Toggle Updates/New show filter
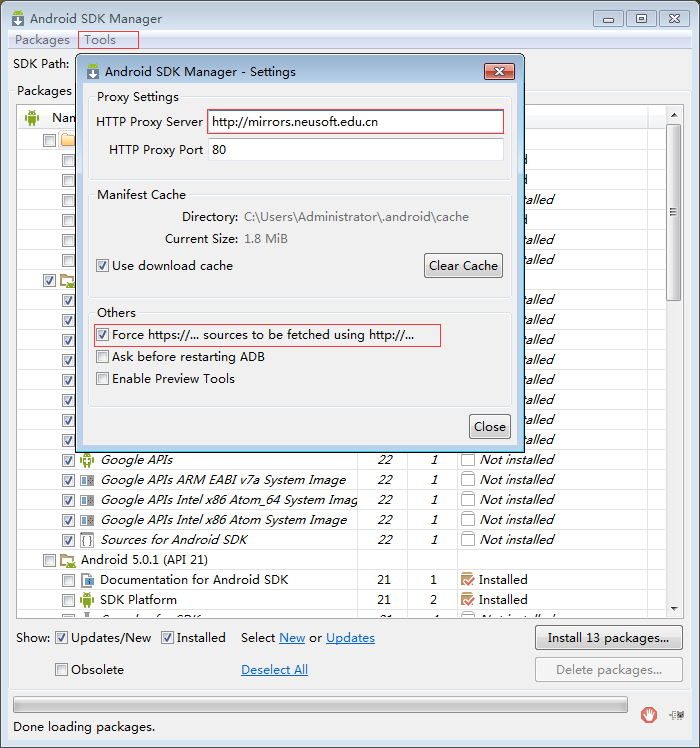This screenshot has height=748, width=700. point(61,638)
